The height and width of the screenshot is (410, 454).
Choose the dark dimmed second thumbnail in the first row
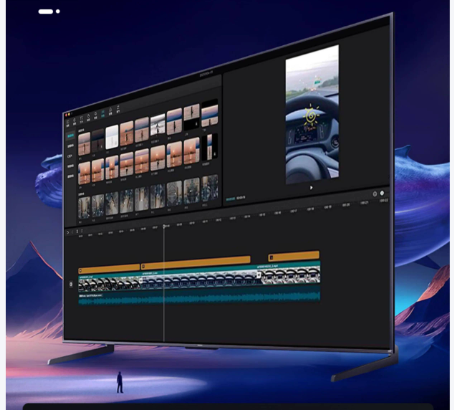coord(98,140)
